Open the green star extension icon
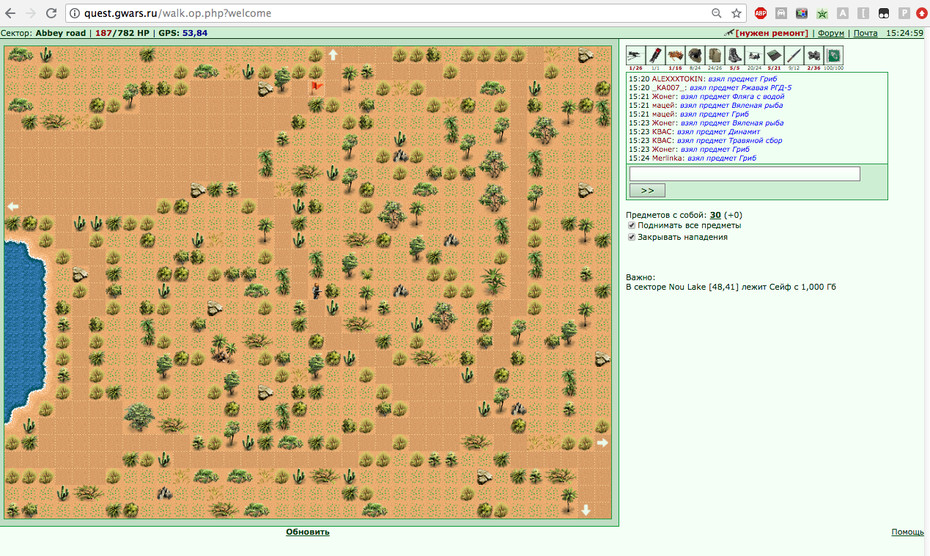The height and width of the screenshot is (556, 930). (x=822, y=13)
